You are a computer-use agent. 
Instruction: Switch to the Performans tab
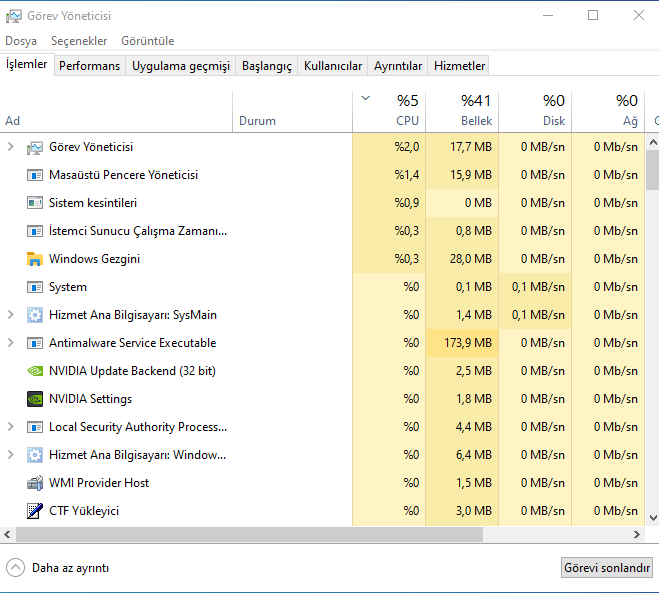[90, 66]
